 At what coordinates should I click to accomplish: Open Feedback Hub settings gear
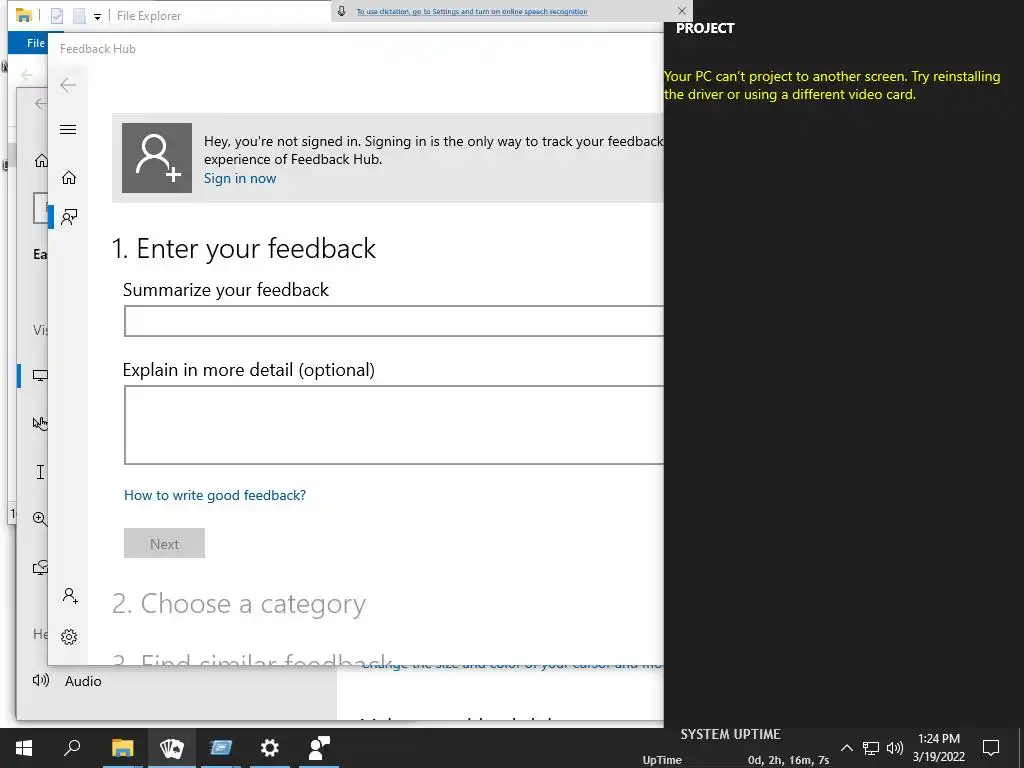pos(69,637)
